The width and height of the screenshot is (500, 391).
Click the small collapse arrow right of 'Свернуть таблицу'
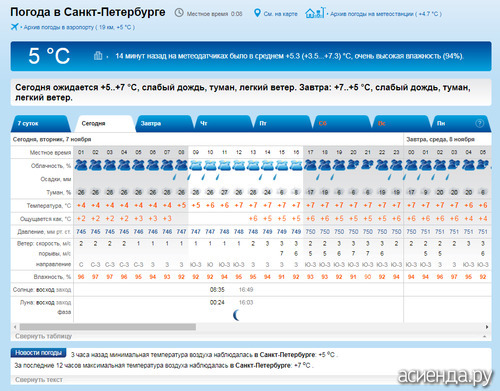point(484,336)
